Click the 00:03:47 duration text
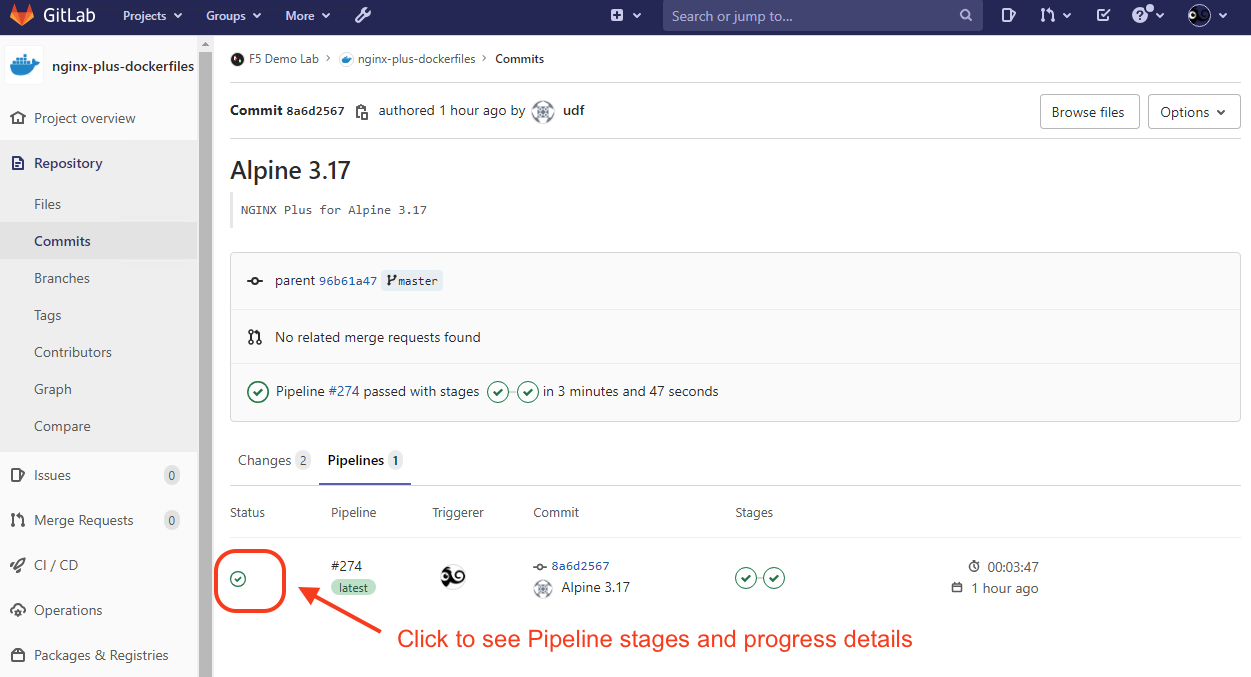 1013,567
